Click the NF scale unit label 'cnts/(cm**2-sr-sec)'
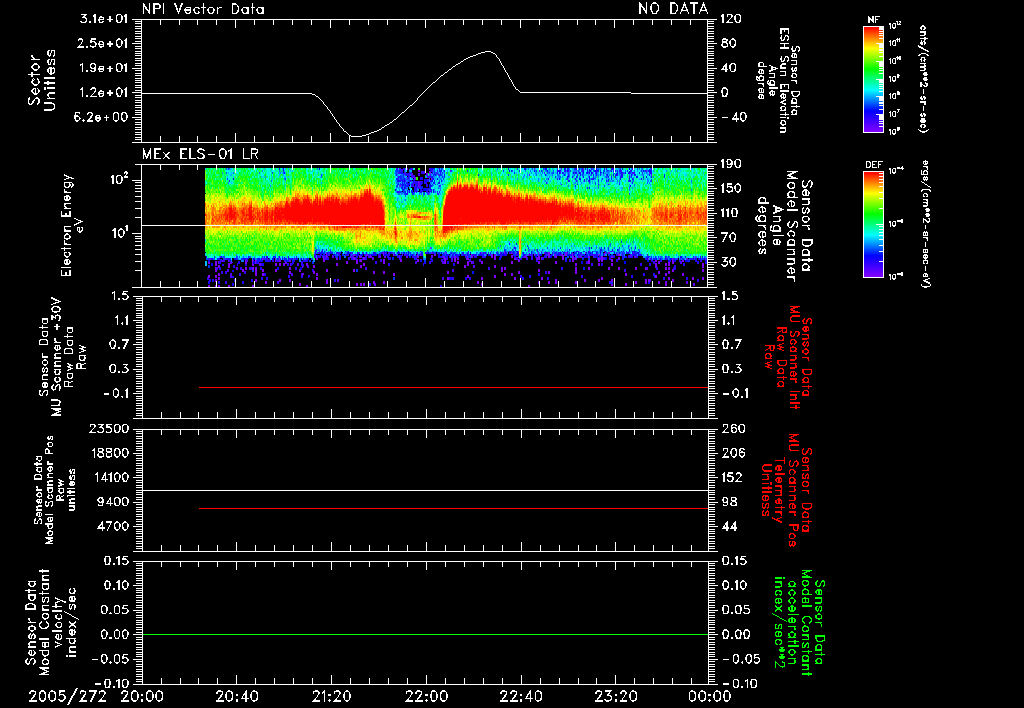 click(x=923, y=79)
